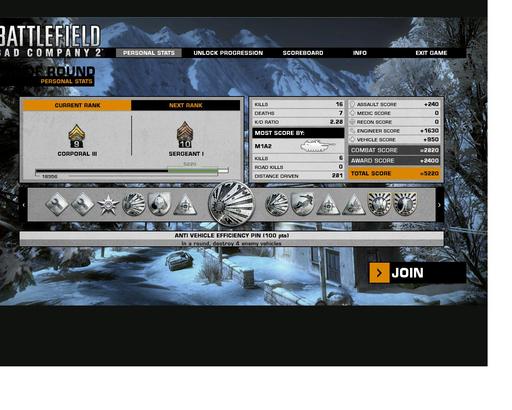
Task: Click the M1A2 'KILLS' row showing 6
Action: click(x=298, y=158)
